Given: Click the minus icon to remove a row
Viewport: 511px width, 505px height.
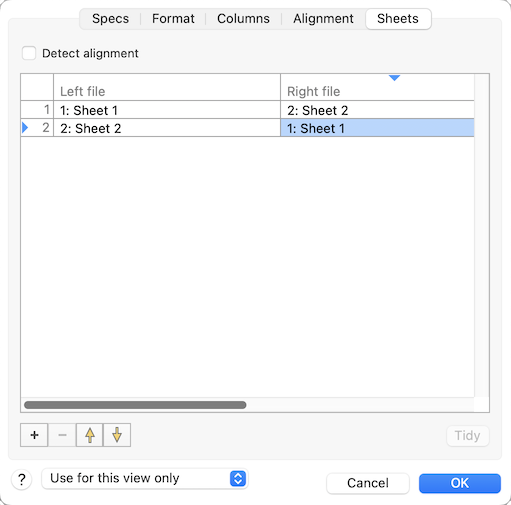Looking at the screenshot, I should click(62, 435).
